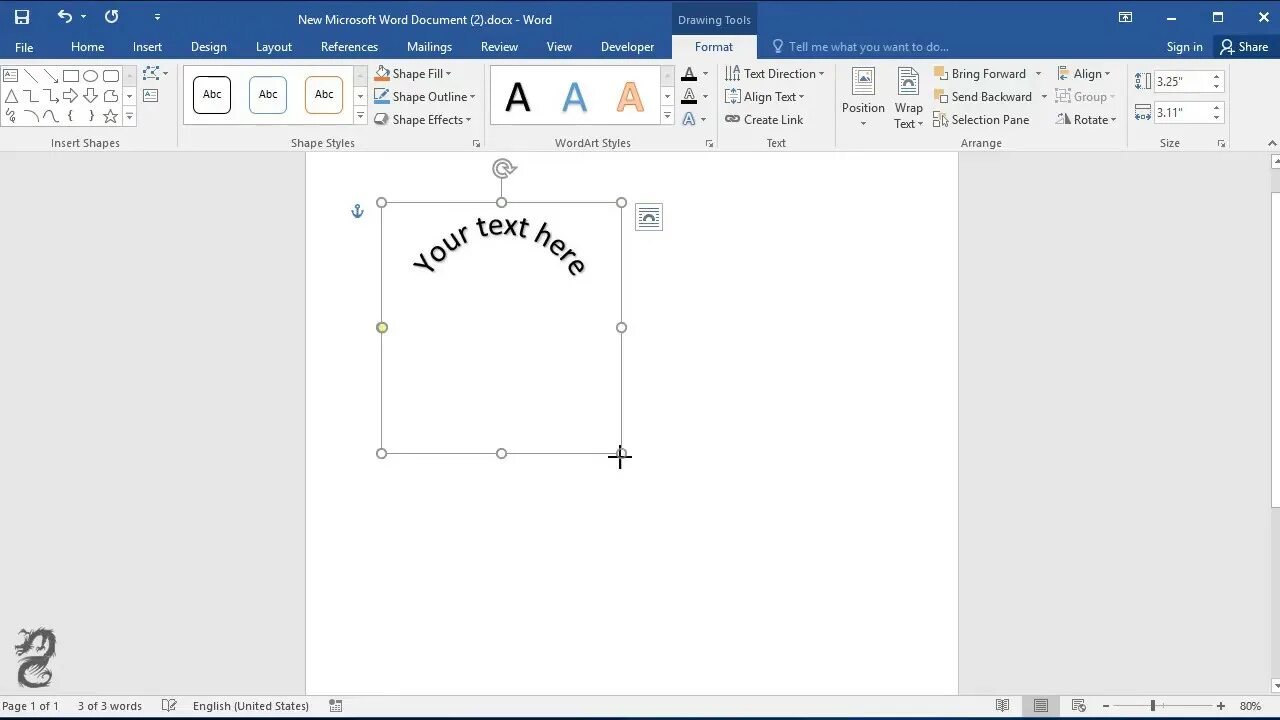Open the Rotate dropdown

(x=1086, y=120)
